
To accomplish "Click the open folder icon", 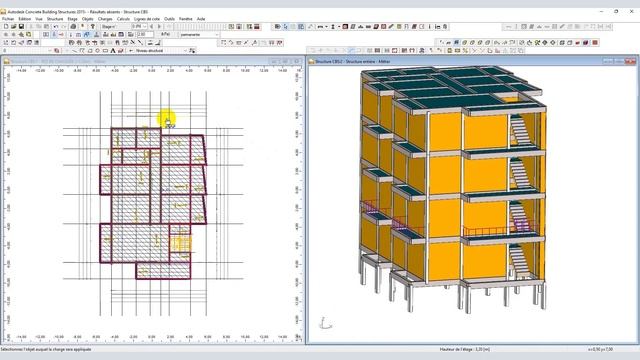I will point(13,27).
